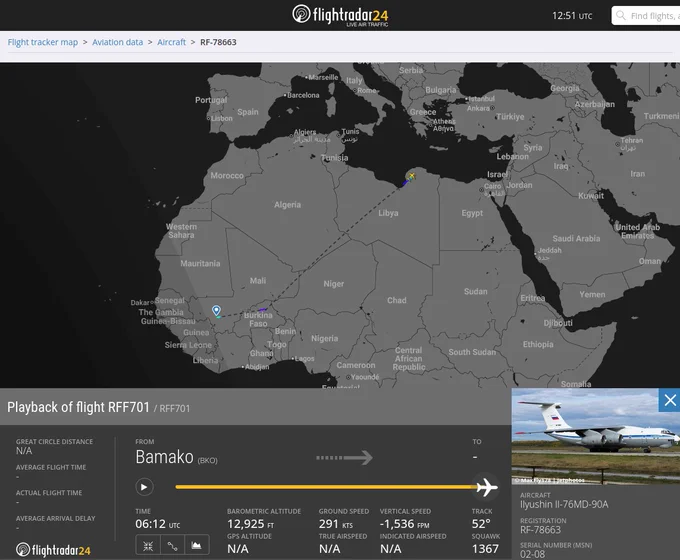Click the aircraft marker over Libya coast
This screenshot has height=560, width=680.
click(x=411, y=176)
